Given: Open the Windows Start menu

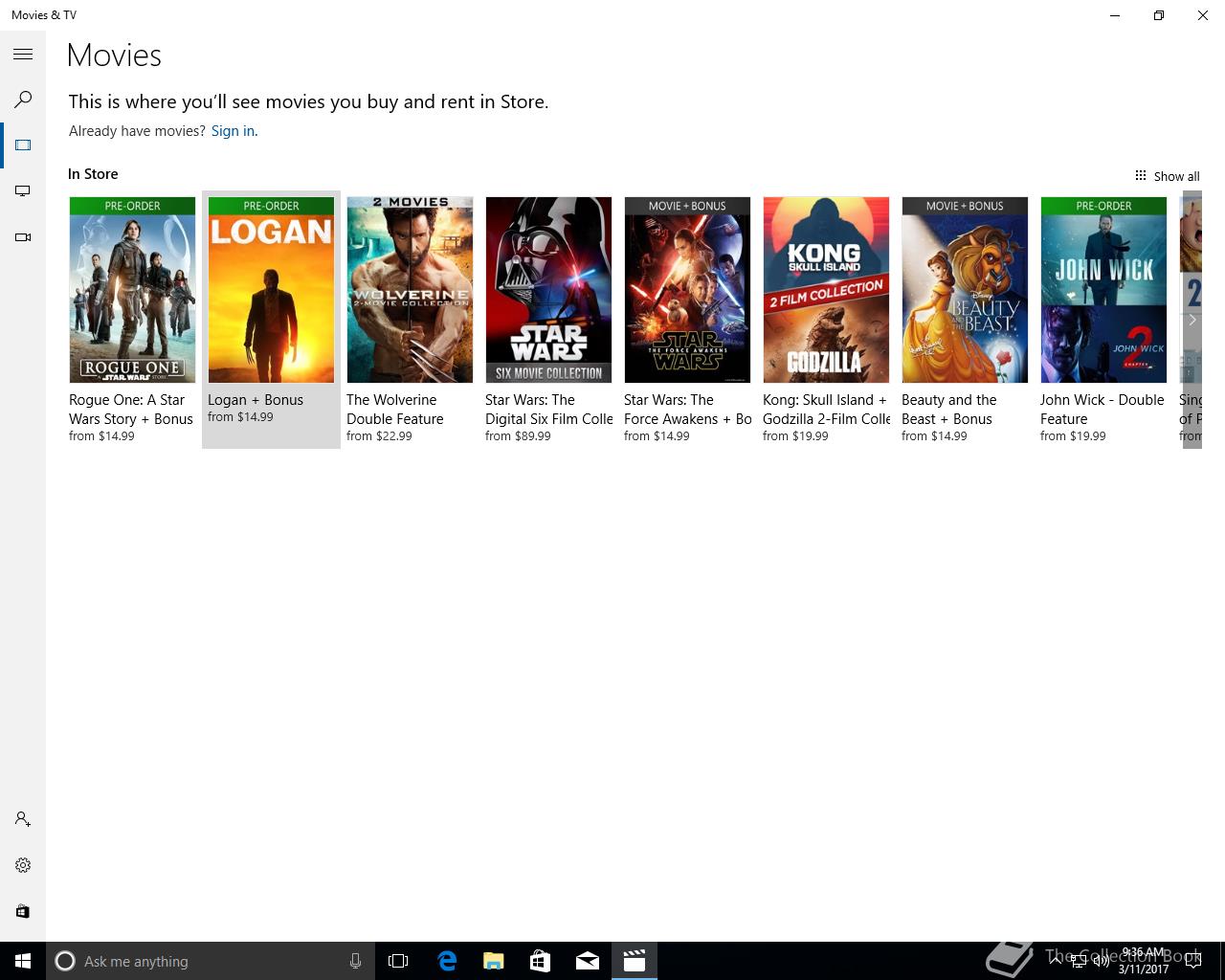Looking at the screenshot, I should pyautogui.click(x=23, y=961).
